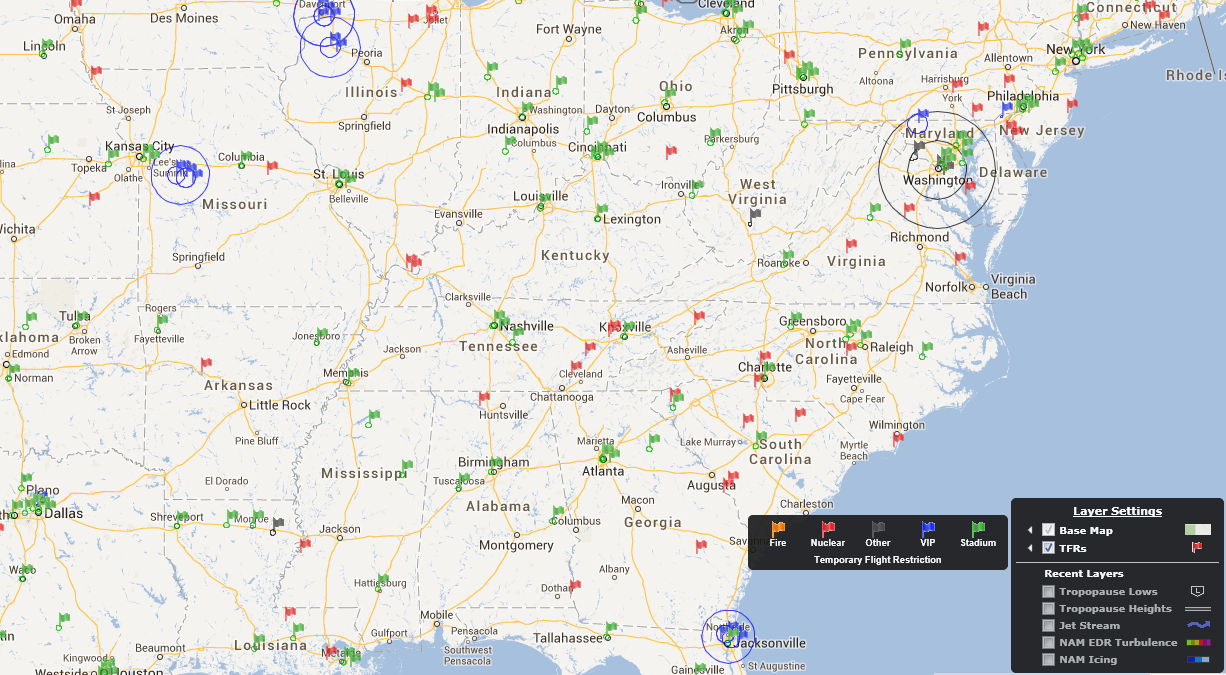Toggle the Base Map checkbox

tap(1048, 530)
